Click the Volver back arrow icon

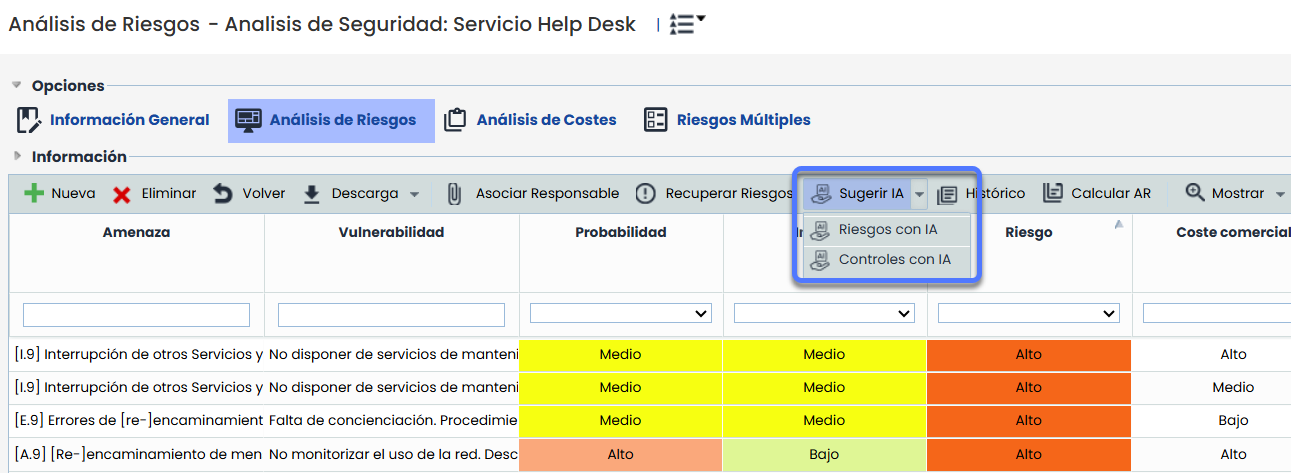click(223, 194)
